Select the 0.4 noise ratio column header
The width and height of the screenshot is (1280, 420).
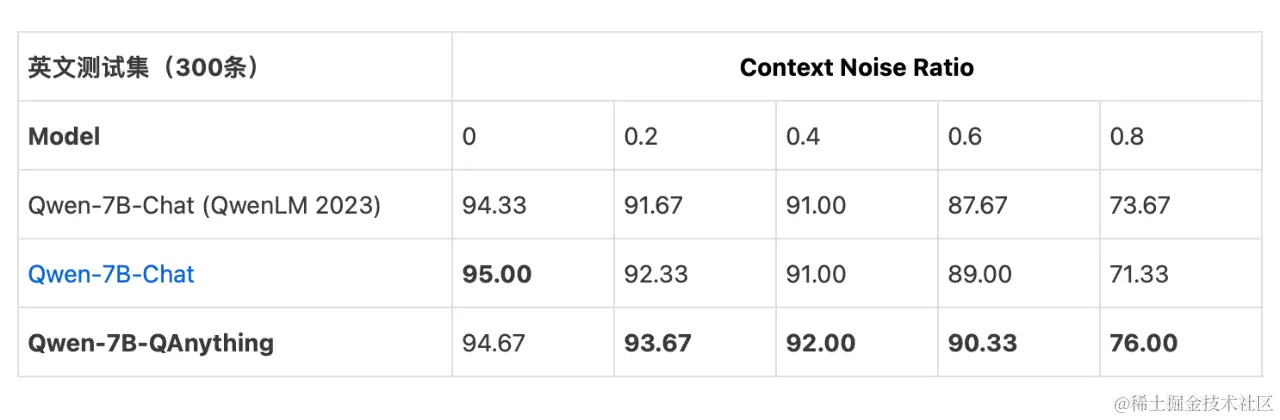click(803, 136)
